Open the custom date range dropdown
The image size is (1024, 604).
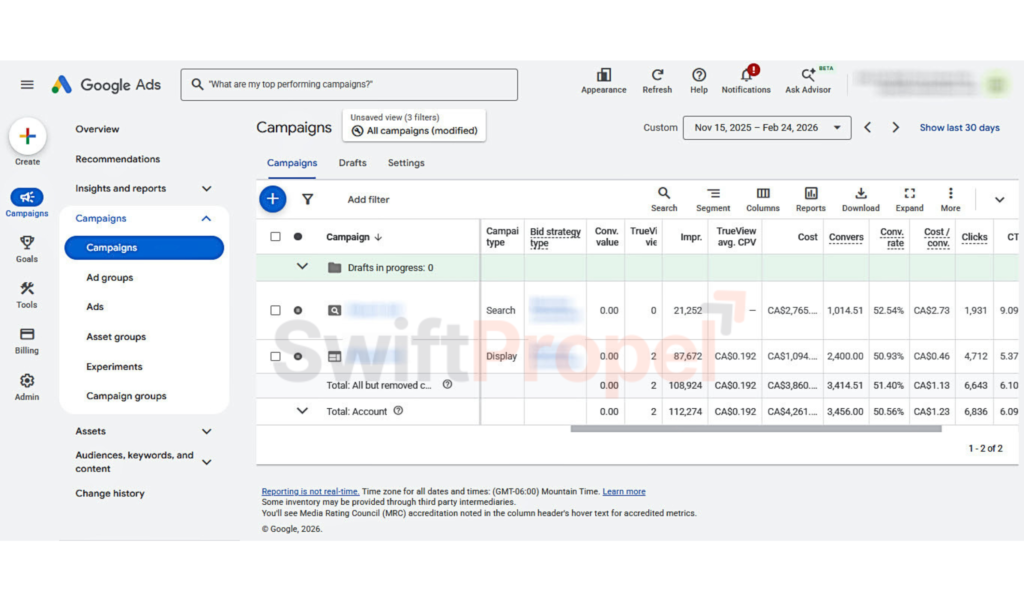click(x=767, y=127)
